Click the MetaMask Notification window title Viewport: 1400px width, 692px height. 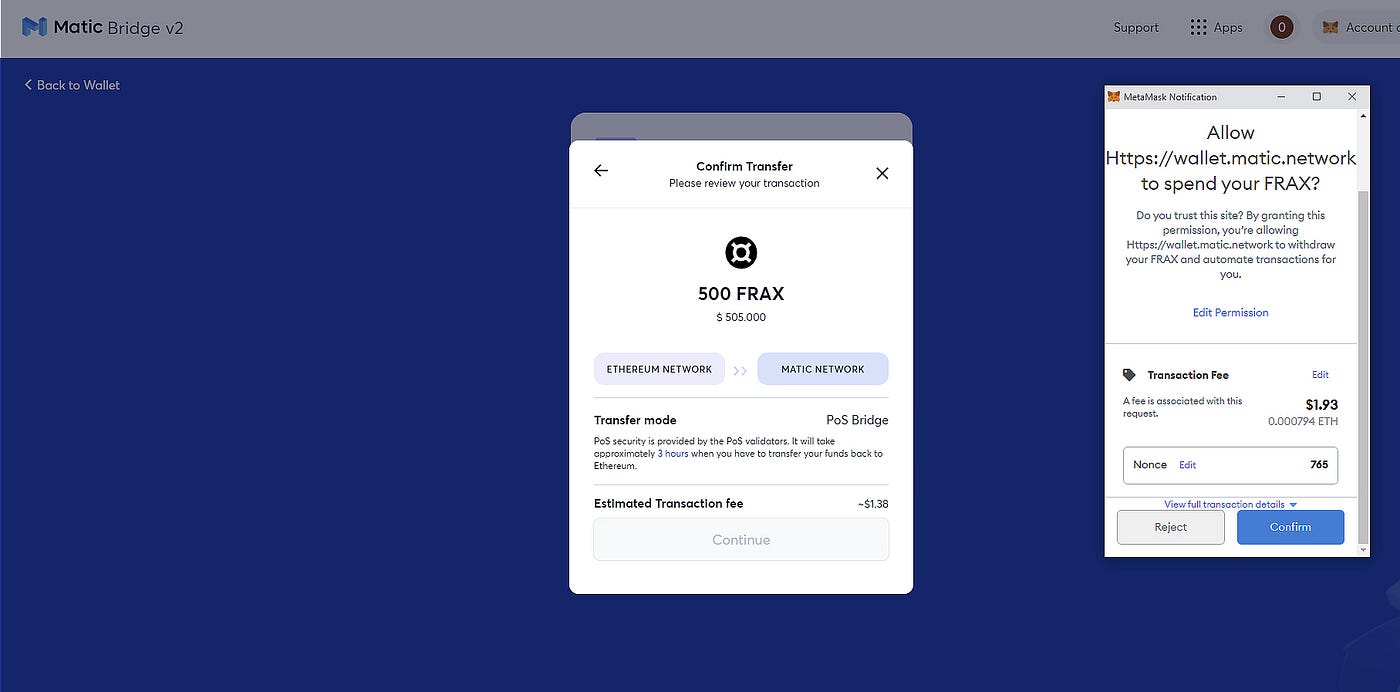coord(1170,97)
